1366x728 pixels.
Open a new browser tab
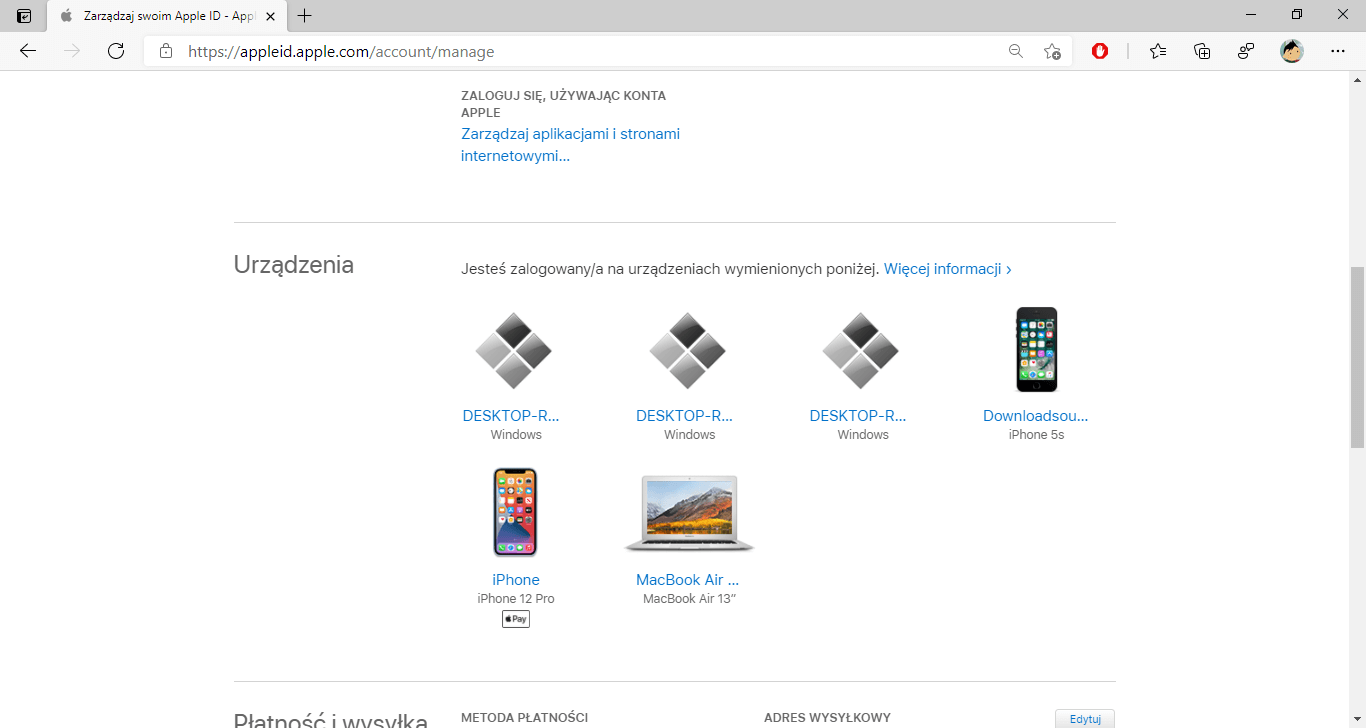coord(305,16)
